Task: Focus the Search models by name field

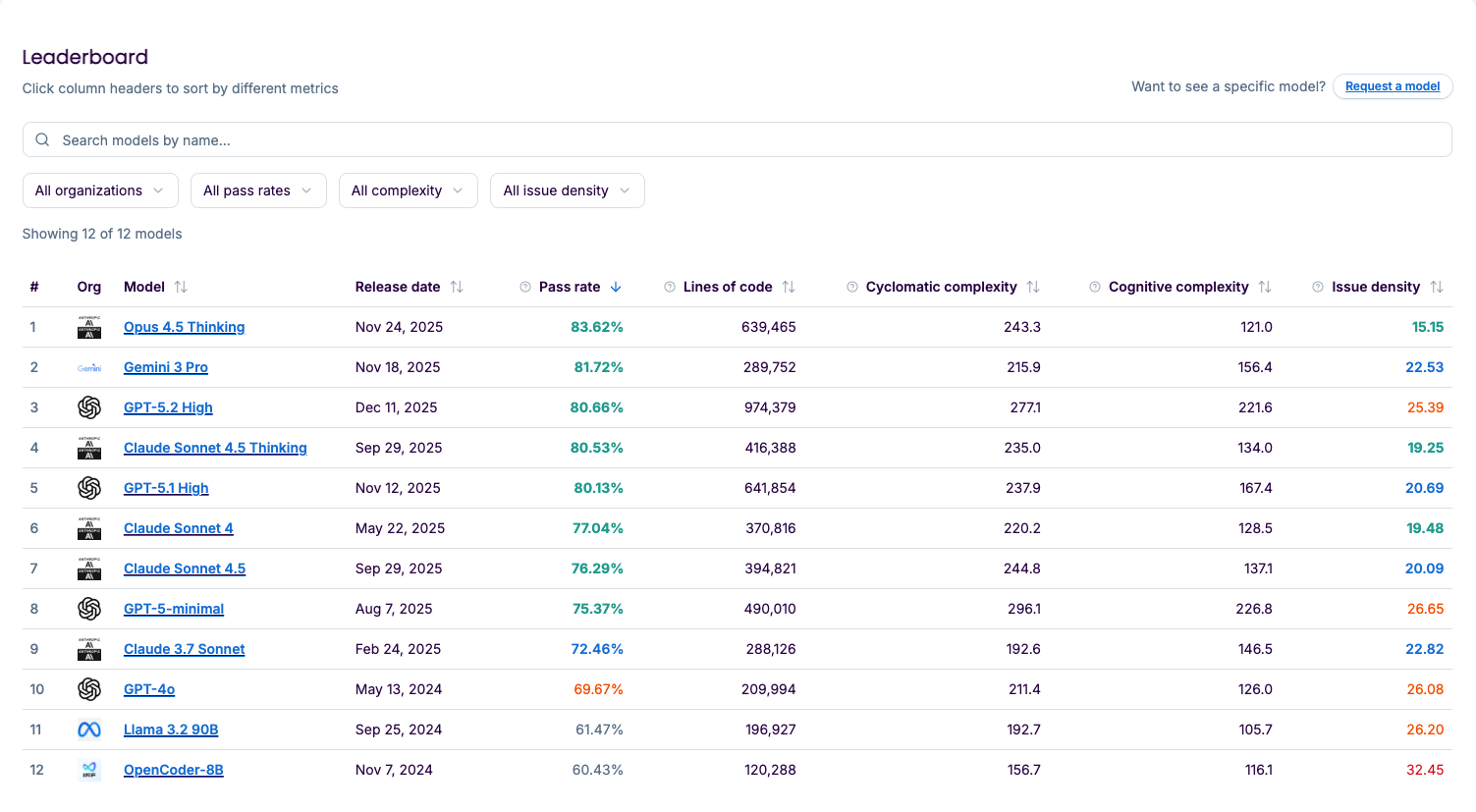Action: pos(737,139)
